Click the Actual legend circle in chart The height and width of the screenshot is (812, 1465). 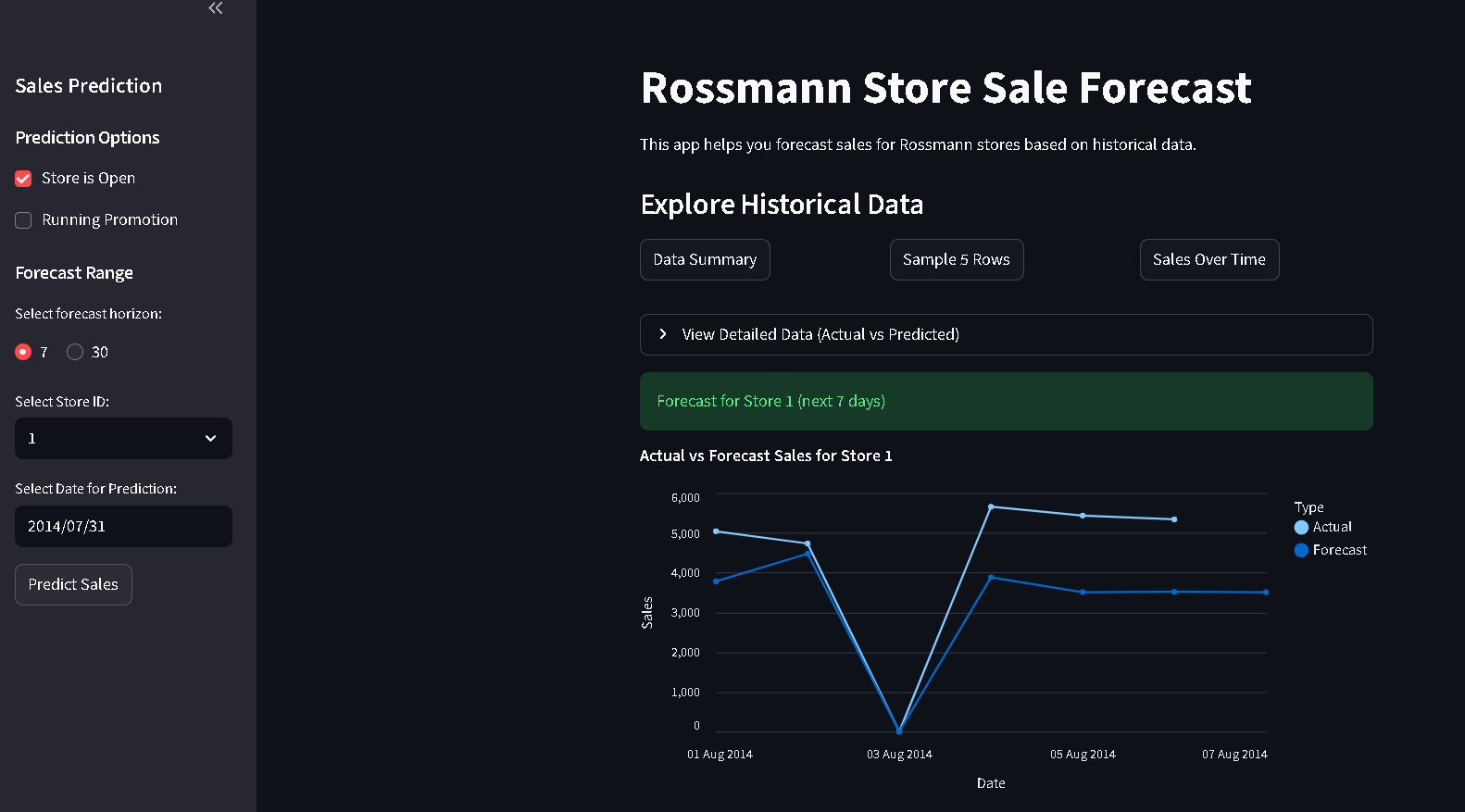[x=1301, y=527]
